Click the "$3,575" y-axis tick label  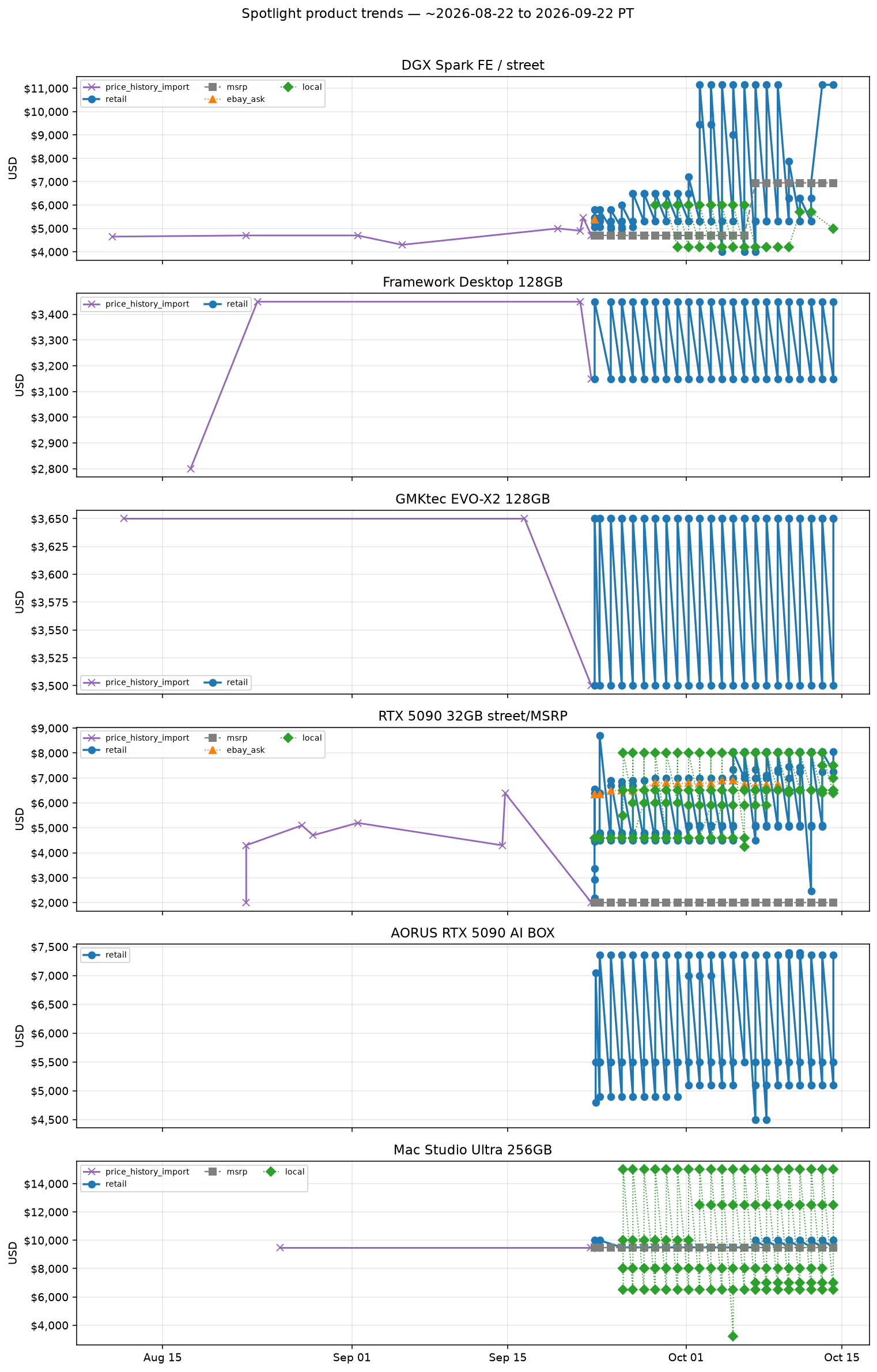pyautogui.click(x=49, y=602)
